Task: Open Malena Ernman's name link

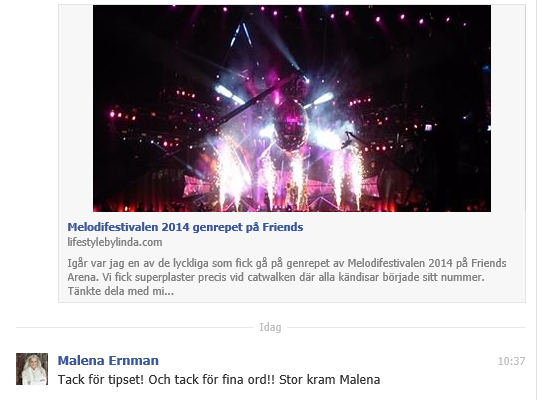Action: (108, 361)
